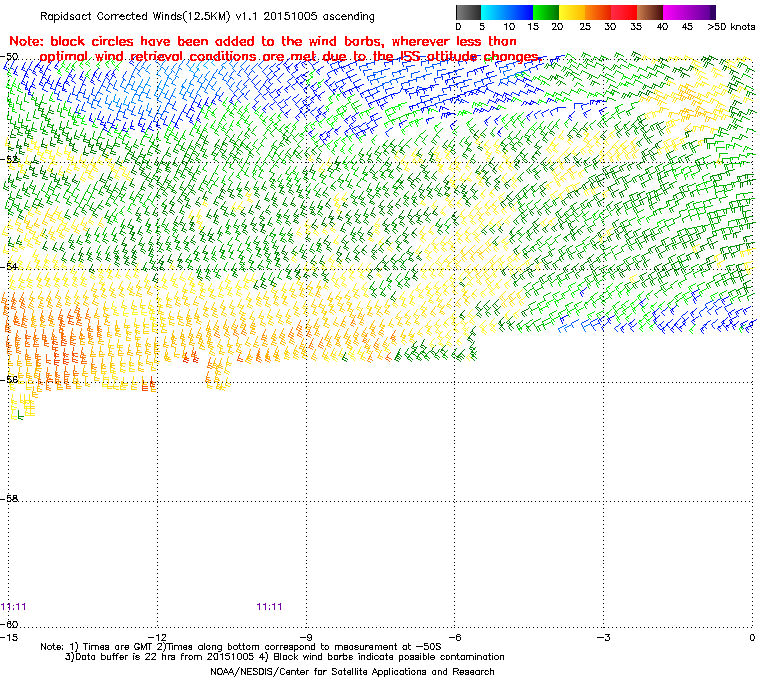Click the '20151005 ascending' date in title

pos(319,16)
